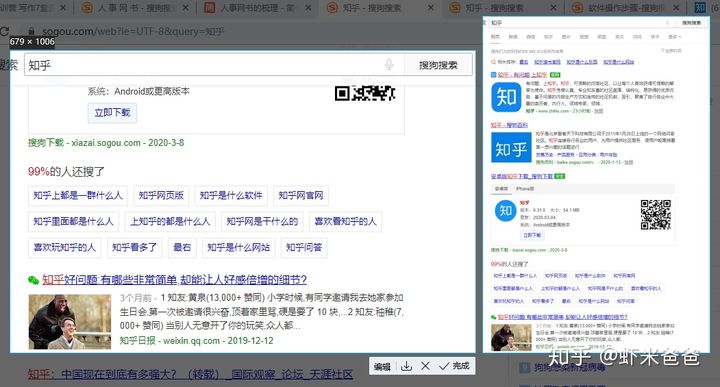720x387 pixels.
Task: Open the 编辑 editor for the screenshot
Action: (x=382, y=366)
